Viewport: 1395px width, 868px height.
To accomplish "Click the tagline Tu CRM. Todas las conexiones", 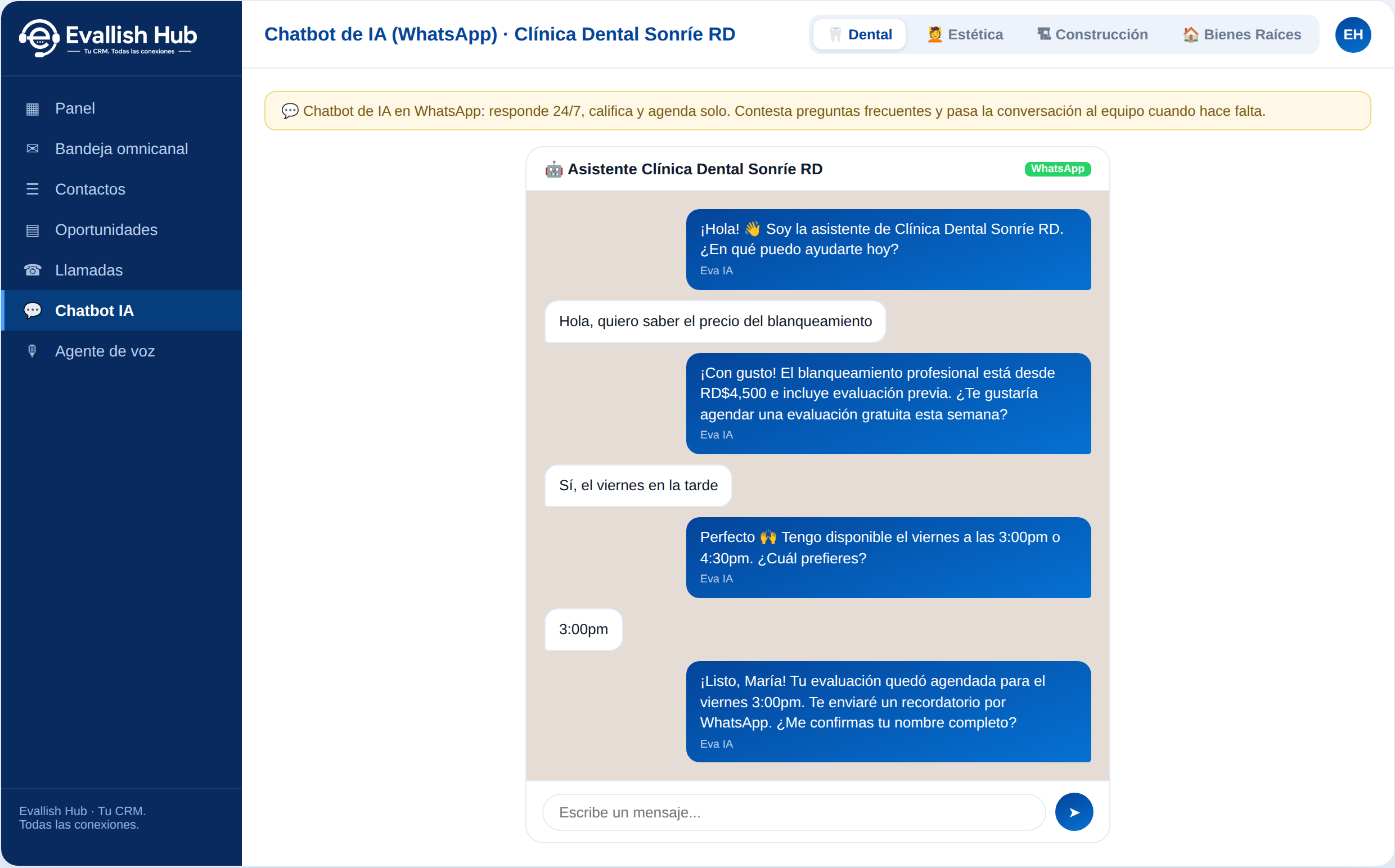I will pyautogui.click(x=129, y=51).
